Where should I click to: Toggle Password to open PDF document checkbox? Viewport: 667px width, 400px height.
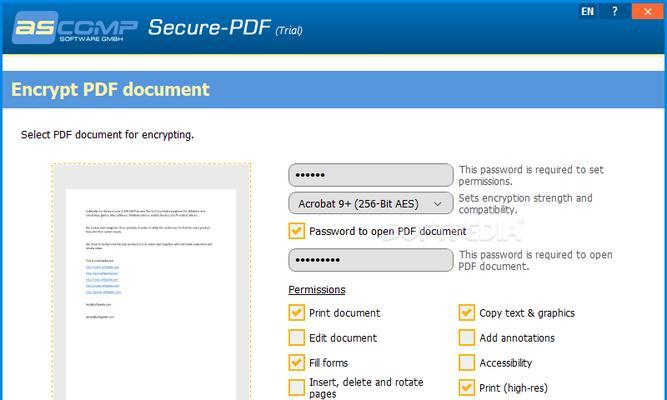[296, 231]
